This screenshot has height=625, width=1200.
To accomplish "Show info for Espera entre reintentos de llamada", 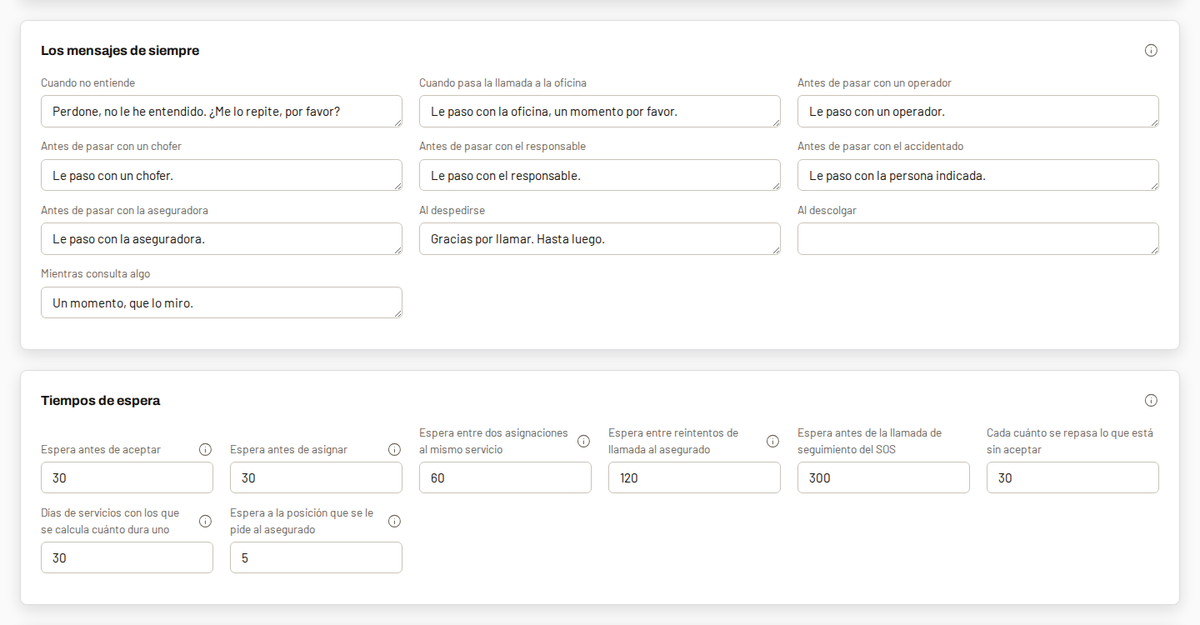I will click(x=772, y=441).
